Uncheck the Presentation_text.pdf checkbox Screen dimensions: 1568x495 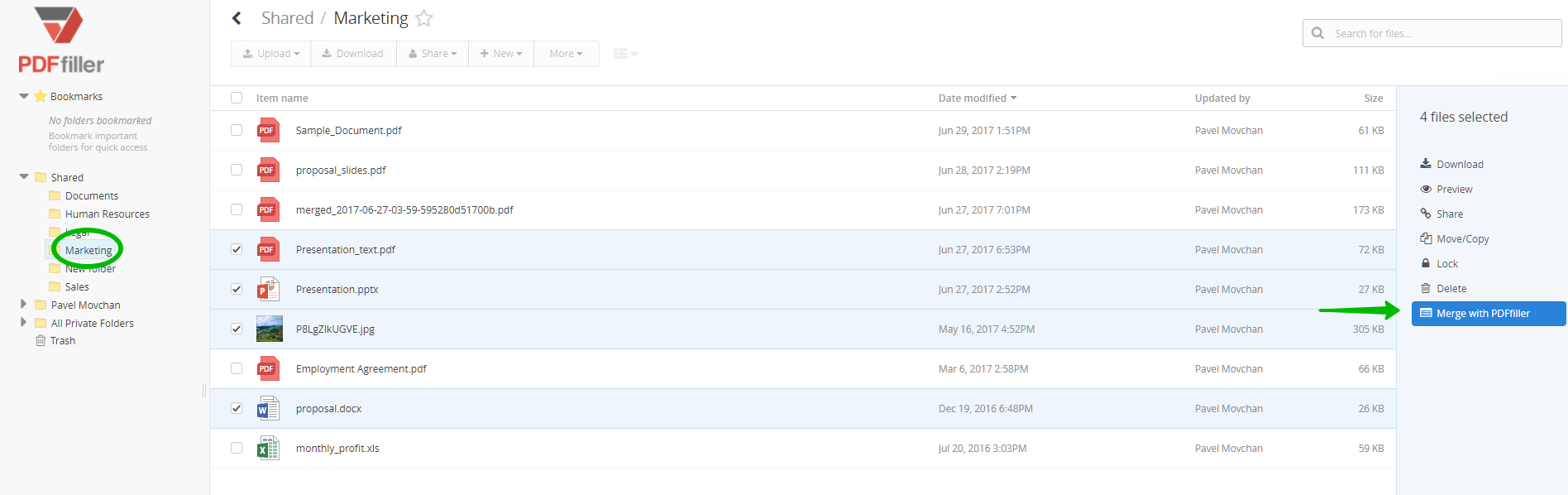[237, 249]
